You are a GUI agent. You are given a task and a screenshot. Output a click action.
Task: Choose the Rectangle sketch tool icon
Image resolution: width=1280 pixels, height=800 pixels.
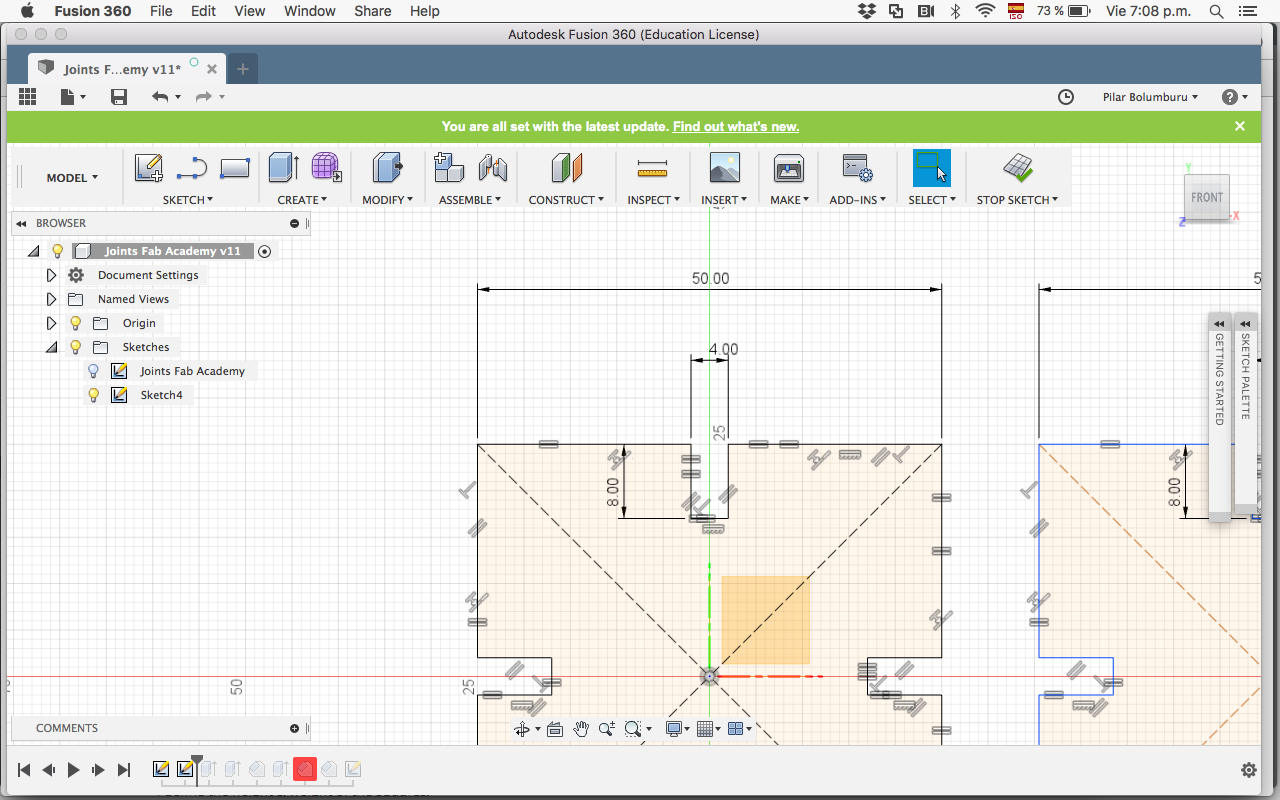(x=234, y=167)
